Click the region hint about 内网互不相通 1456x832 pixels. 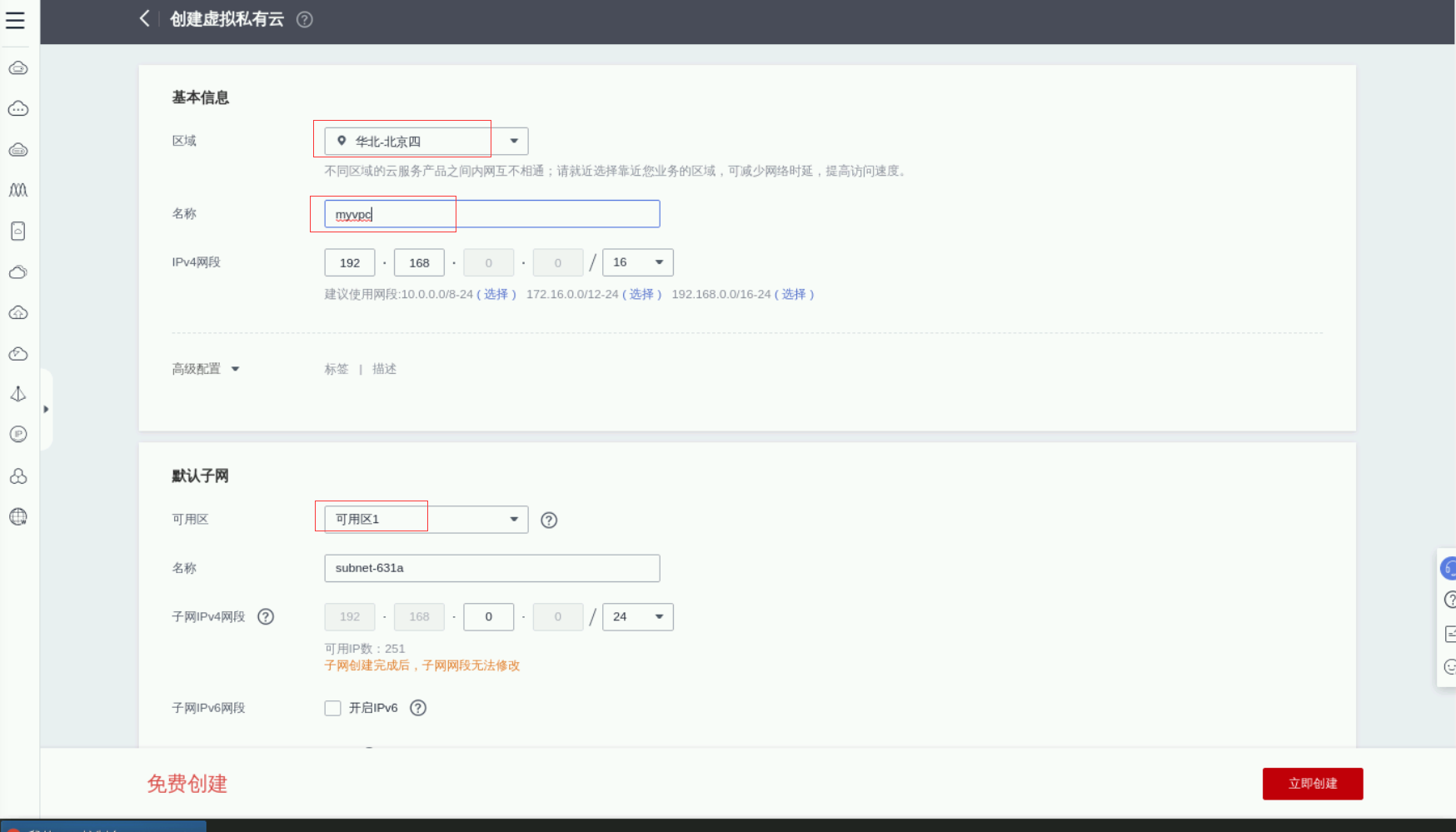pyautogui.click(x=616, y=171)
